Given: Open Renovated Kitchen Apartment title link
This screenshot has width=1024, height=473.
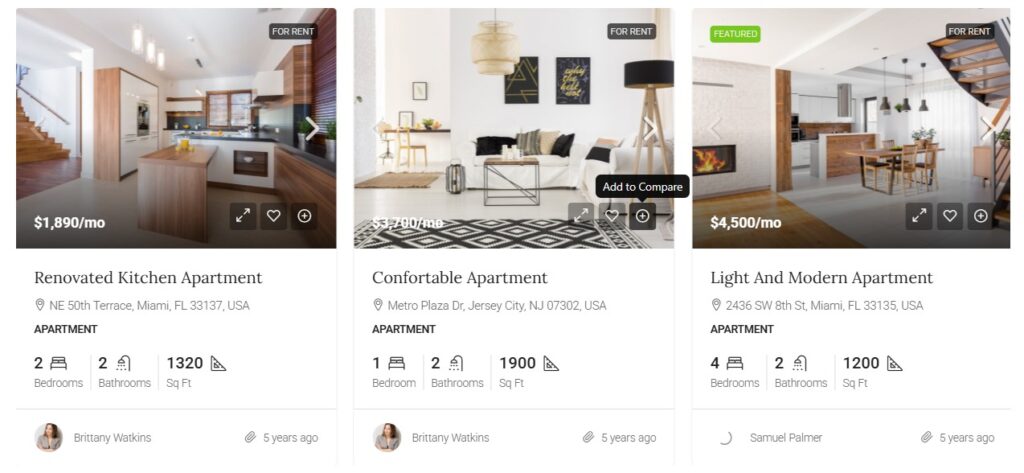Looking at the screenshot, I should point(148,278).
